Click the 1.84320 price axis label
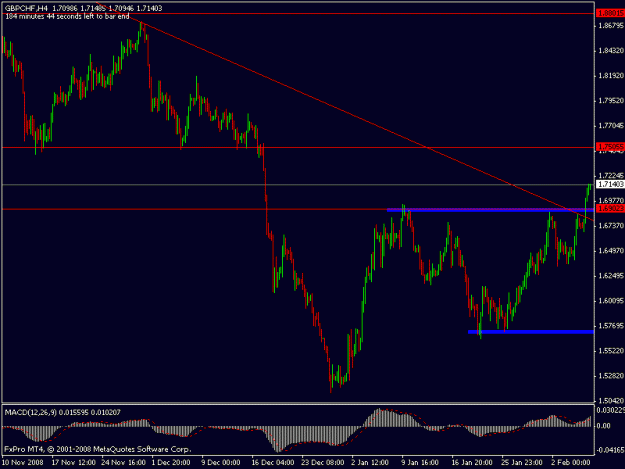Image resolution: width=625 pixels, height=469 pixels. (x=611, y=51)
